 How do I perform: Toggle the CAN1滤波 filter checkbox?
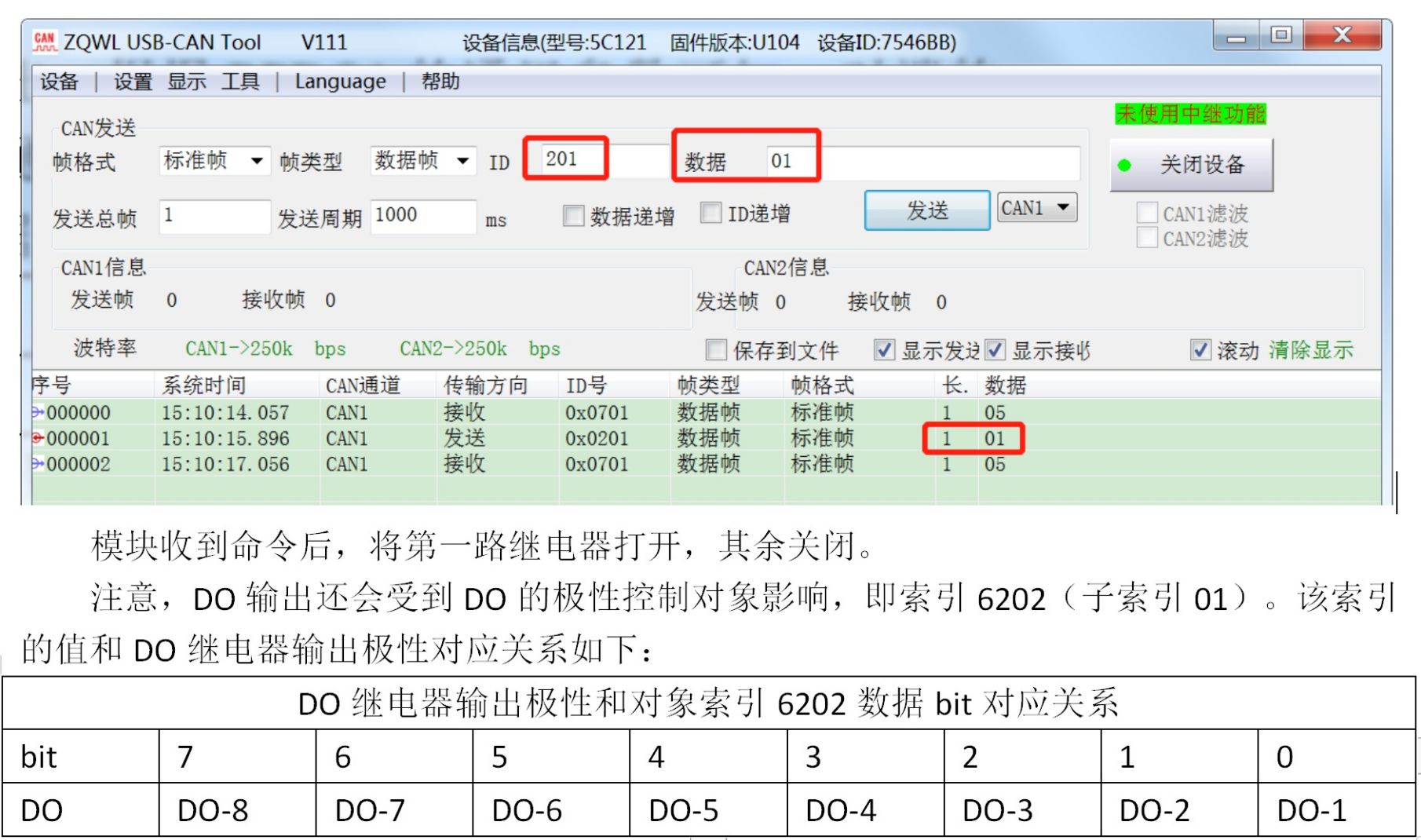[x=1147, y=213]
